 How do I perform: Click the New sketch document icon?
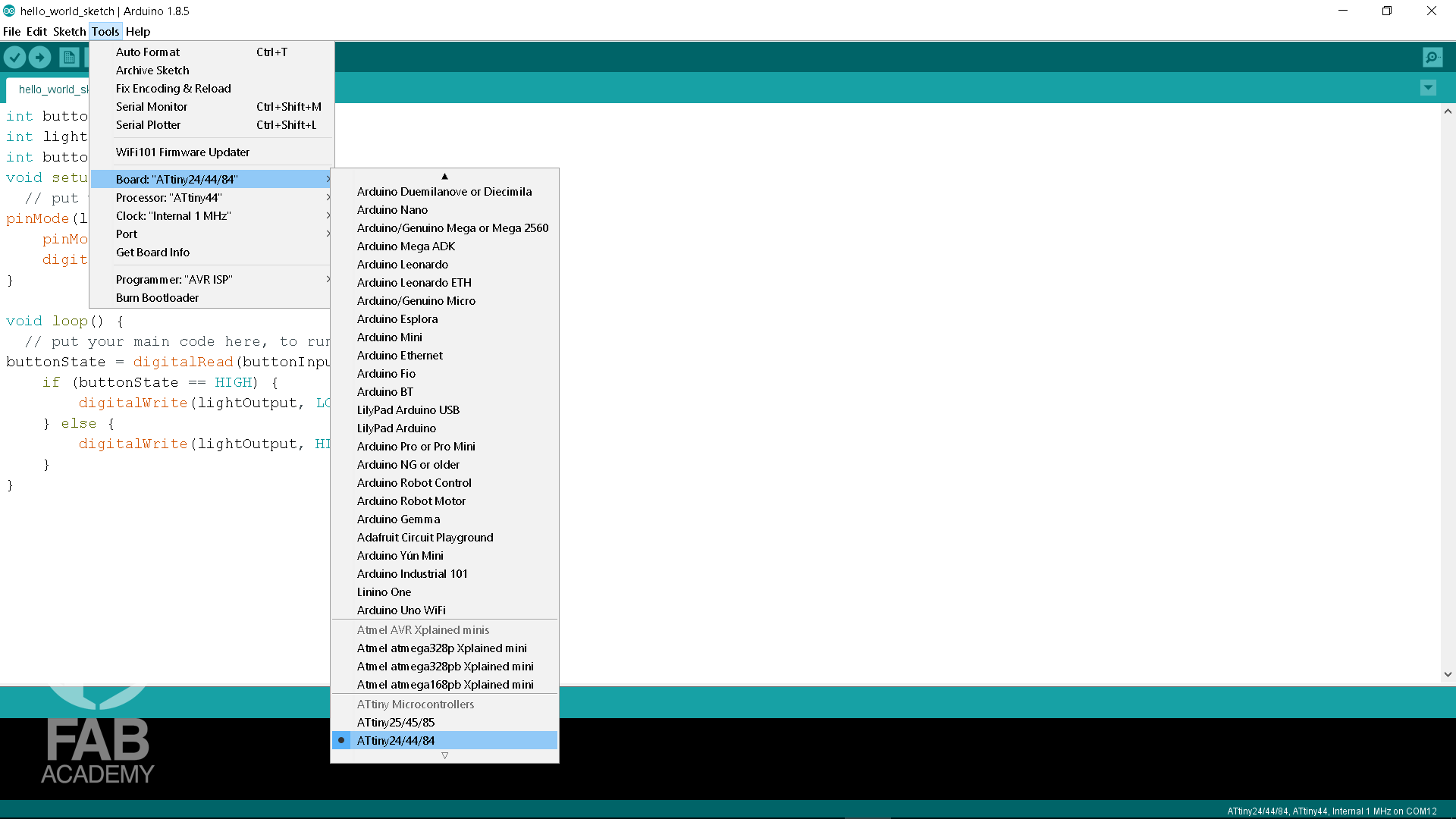(69, 57)
